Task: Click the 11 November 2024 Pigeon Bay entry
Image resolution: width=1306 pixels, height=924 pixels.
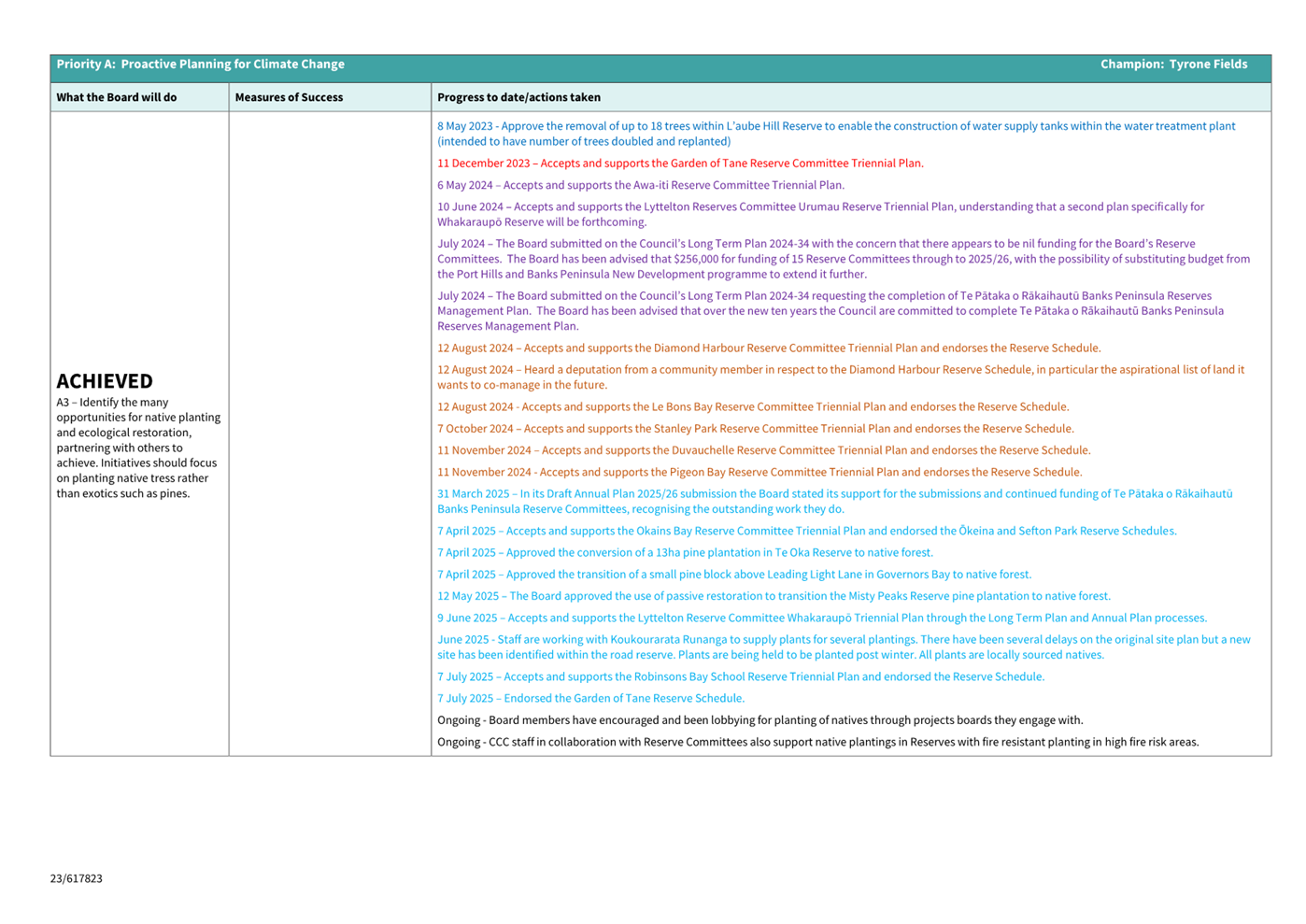Action: pyautogui.click(x=759, y=473)
